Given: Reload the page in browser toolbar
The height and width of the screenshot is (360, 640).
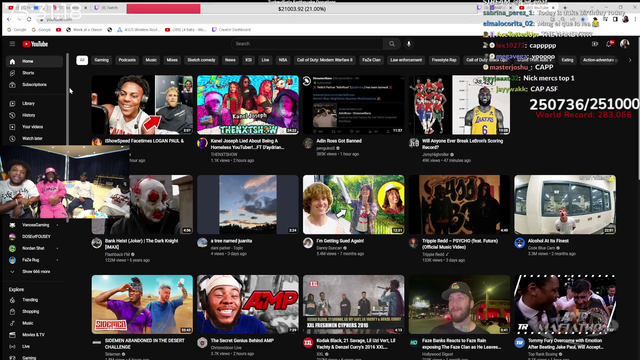Looking at the screenshot, I should (29, 19).
